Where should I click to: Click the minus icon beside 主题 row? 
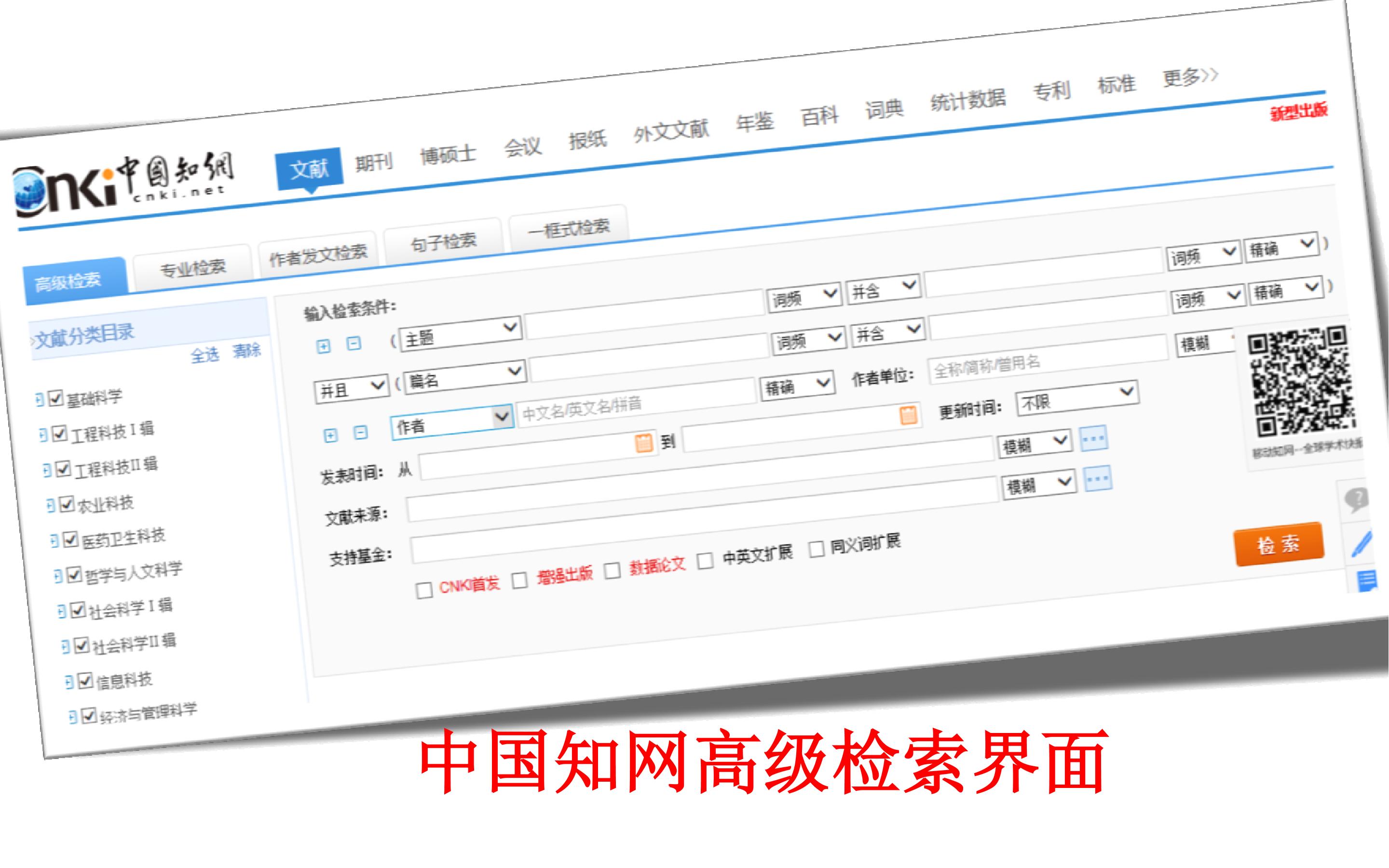pos(354,343)
